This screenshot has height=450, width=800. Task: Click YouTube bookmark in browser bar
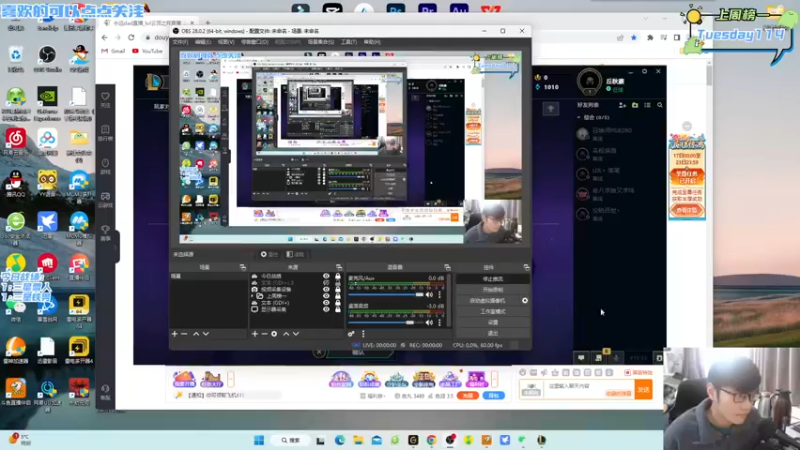pyautogui.click(x=147, y=51)
